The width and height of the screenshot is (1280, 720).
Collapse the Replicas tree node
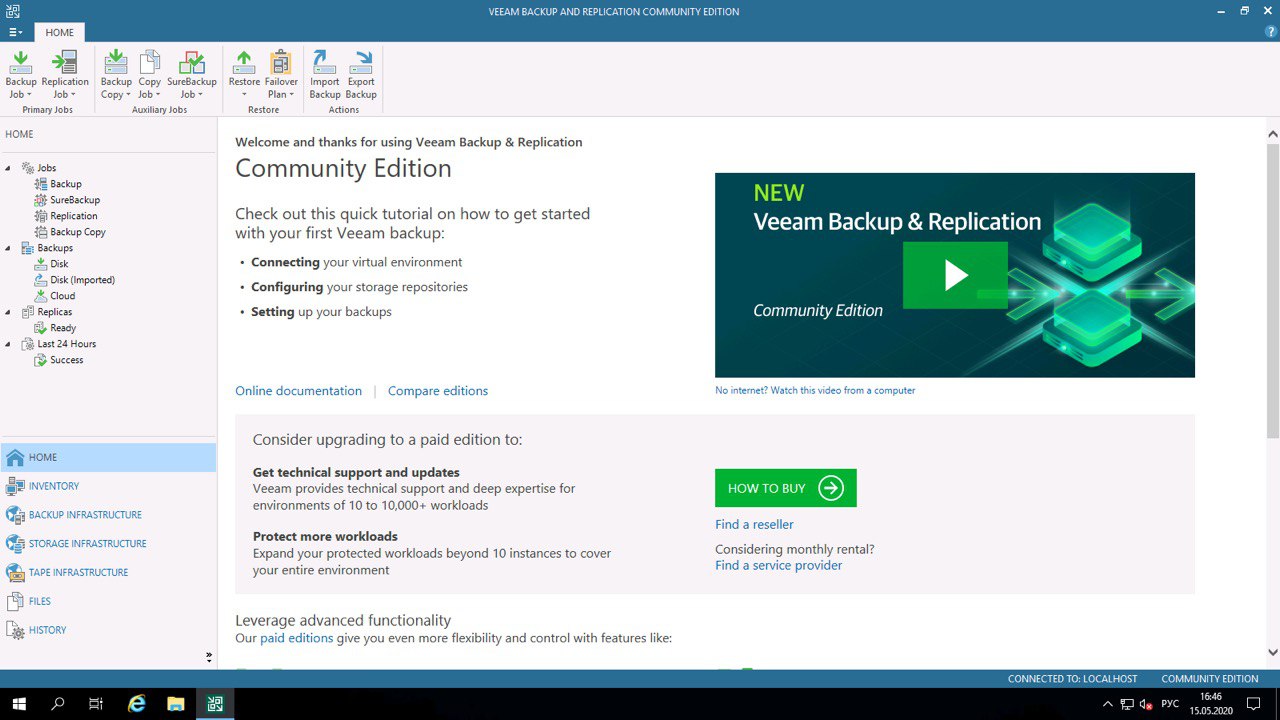[x=8, y=312]
